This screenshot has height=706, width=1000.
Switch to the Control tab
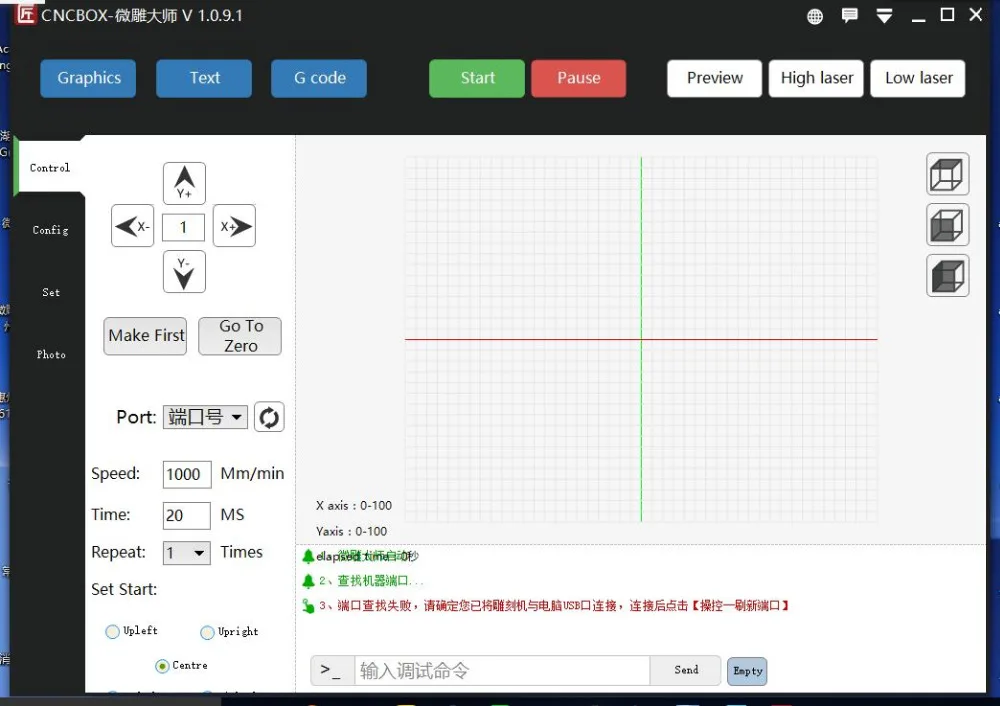click(x=50, y=168)
